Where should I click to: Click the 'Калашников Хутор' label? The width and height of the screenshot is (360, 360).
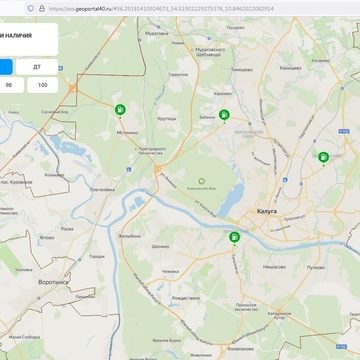279,316
